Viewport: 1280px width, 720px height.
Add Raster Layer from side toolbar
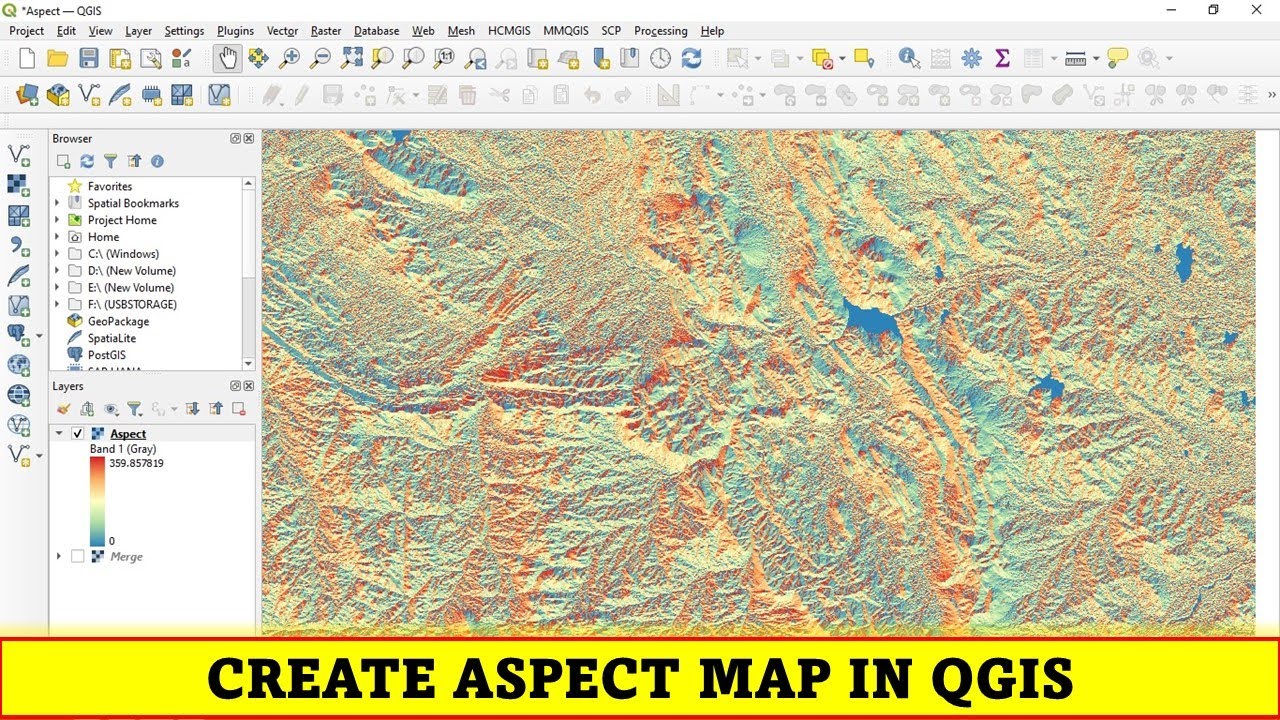(x=18, y=185)
